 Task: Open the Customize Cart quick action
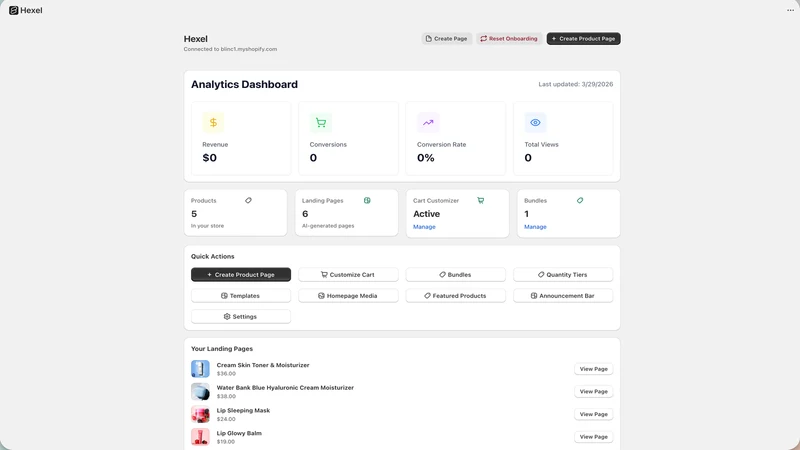click(348, 274)
